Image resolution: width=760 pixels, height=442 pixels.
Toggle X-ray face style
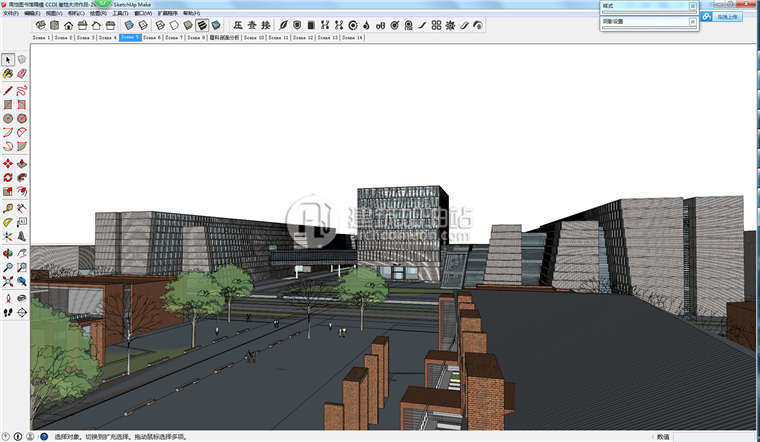[x=129, y=25]
